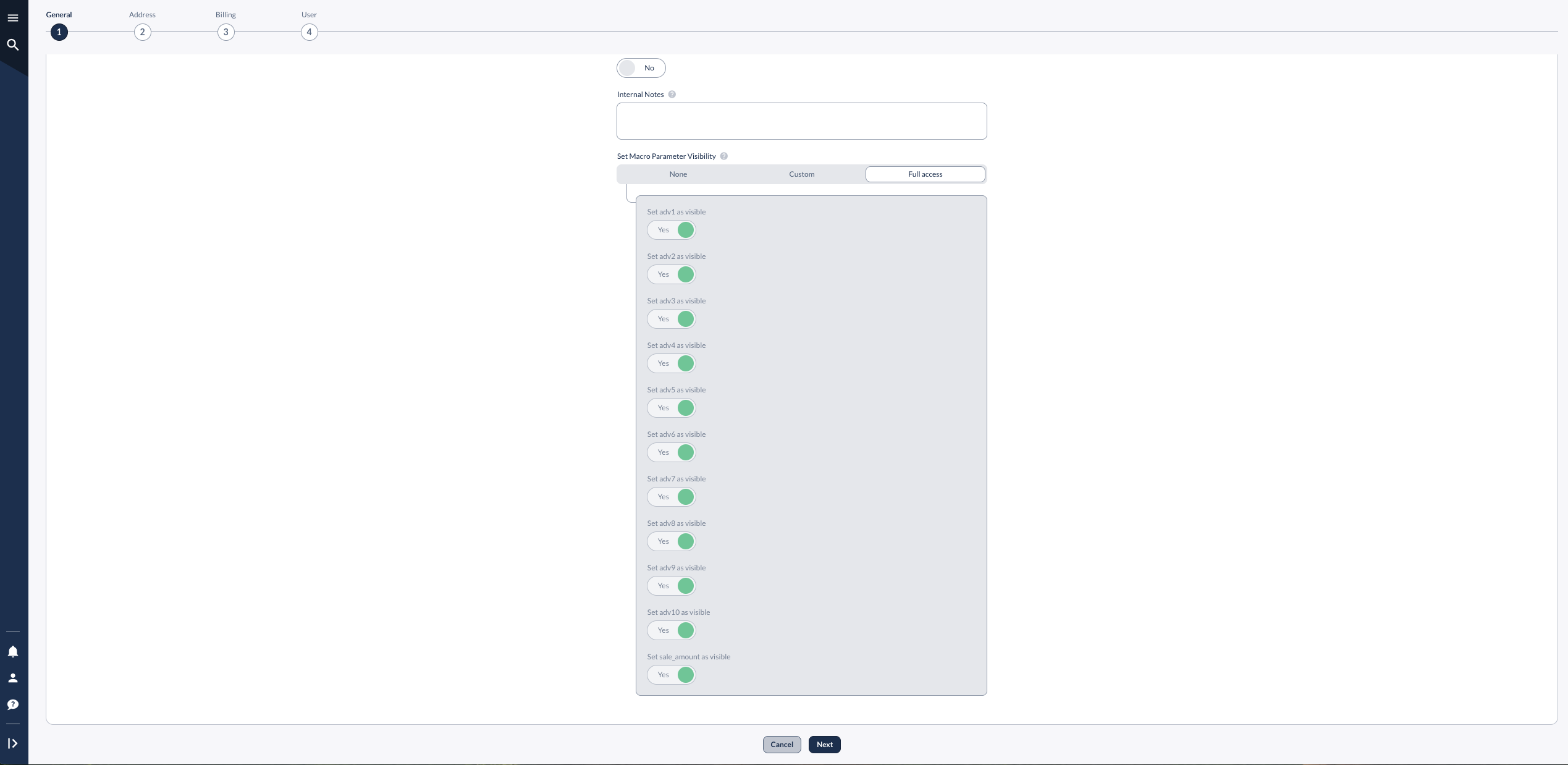Viewport: 1568px width, 765px height.
Task: Toggle adv5 visibility switch
Action: (x=672, y=408)
